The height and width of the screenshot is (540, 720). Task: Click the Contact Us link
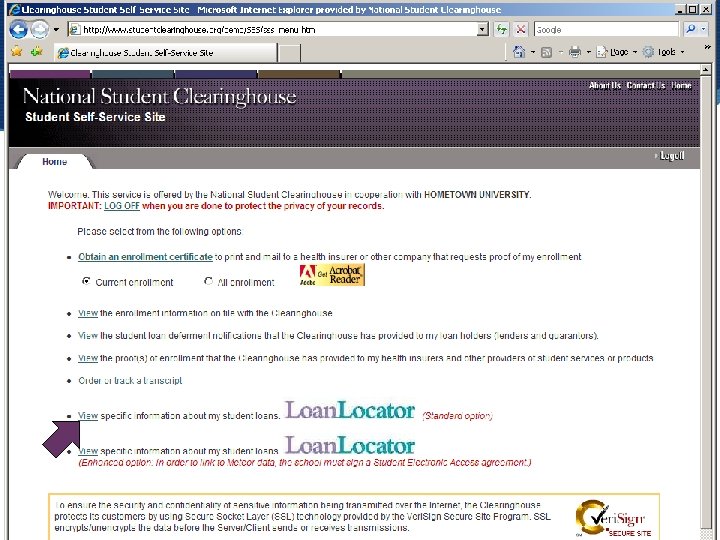click(646, 85)
